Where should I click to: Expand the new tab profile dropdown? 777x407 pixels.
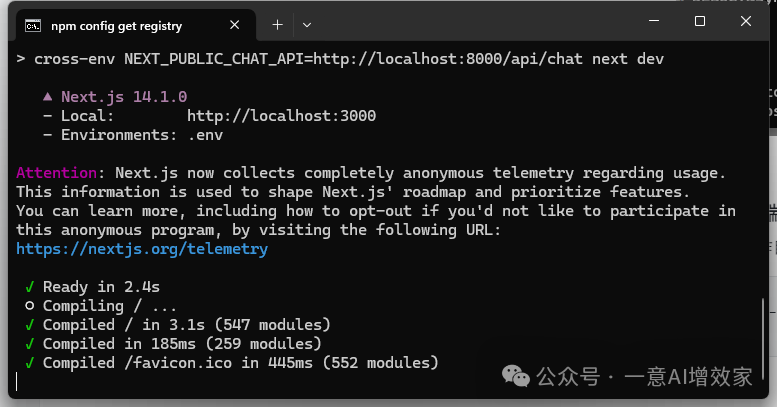[x=307, y=25]
